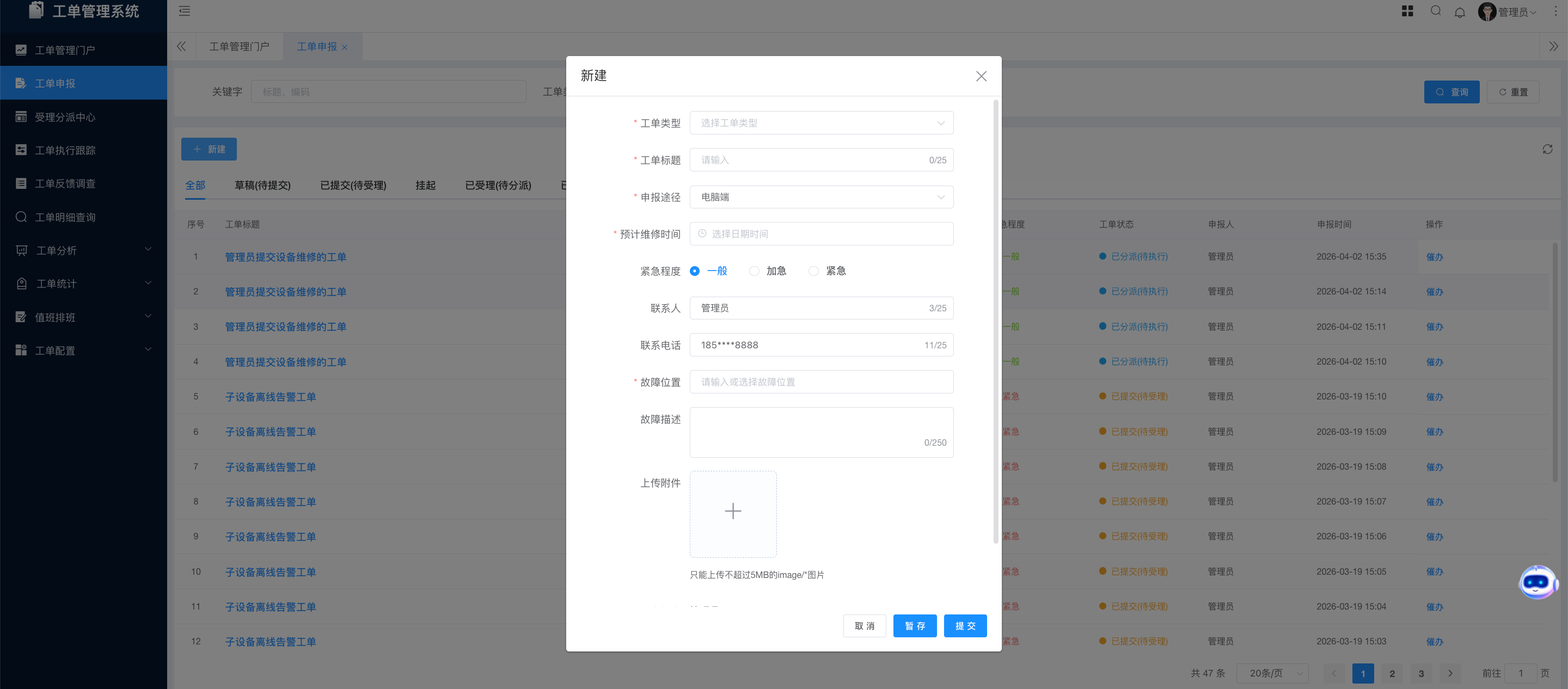The height and width of the screenshot is (689, 1568).
Task: Close the 新建 dialog with X icon
Action: [x=981, y=76]
